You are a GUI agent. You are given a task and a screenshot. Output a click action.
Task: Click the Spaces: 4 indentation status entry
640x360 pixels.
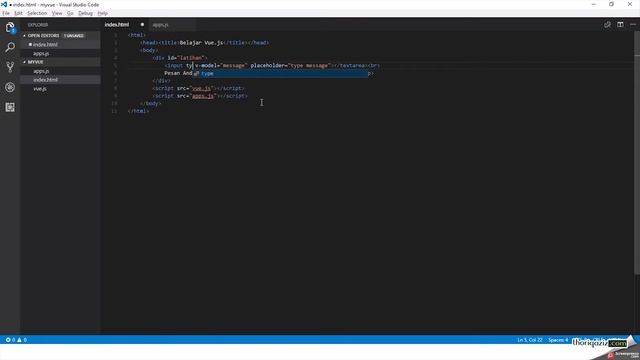558,340
